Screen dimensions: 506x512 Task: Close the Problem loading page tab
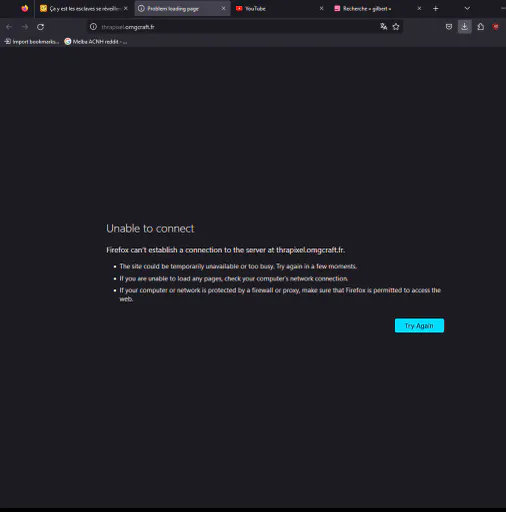[223, 8]
